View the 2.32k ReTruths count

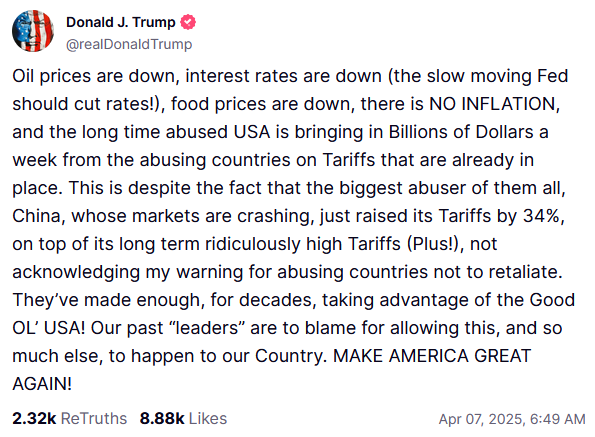[x=34, y=419]
